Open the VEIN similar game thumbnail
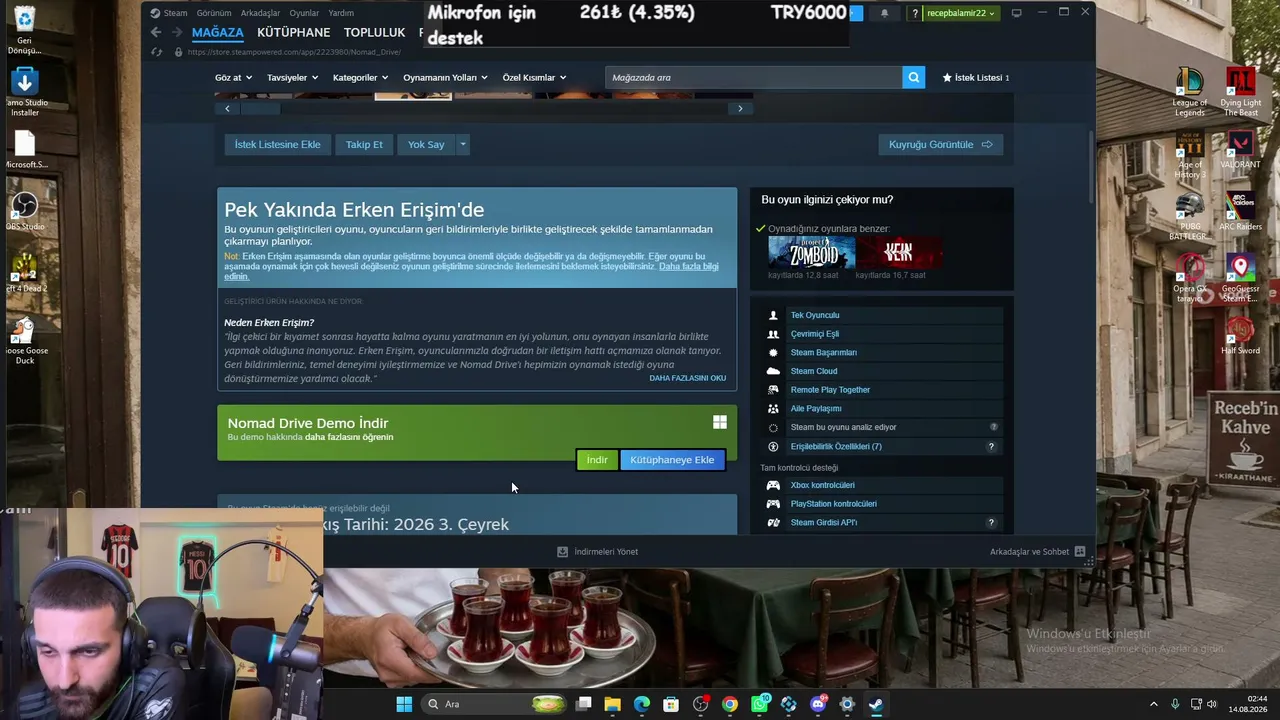The height and width of the screenshot is (720, 1280). coord(899,252)
